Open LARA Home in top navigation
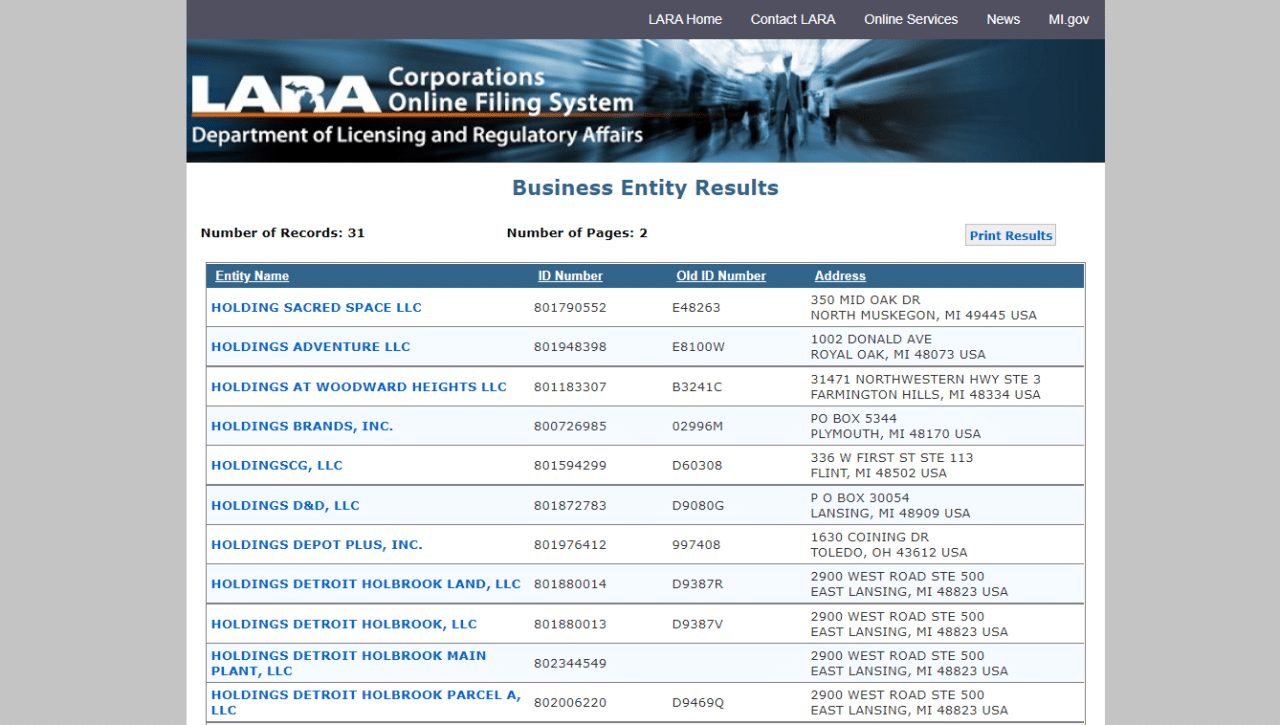Image resolution: width=1280 pixels, height=725 pixels. click(x=685, y=19)
